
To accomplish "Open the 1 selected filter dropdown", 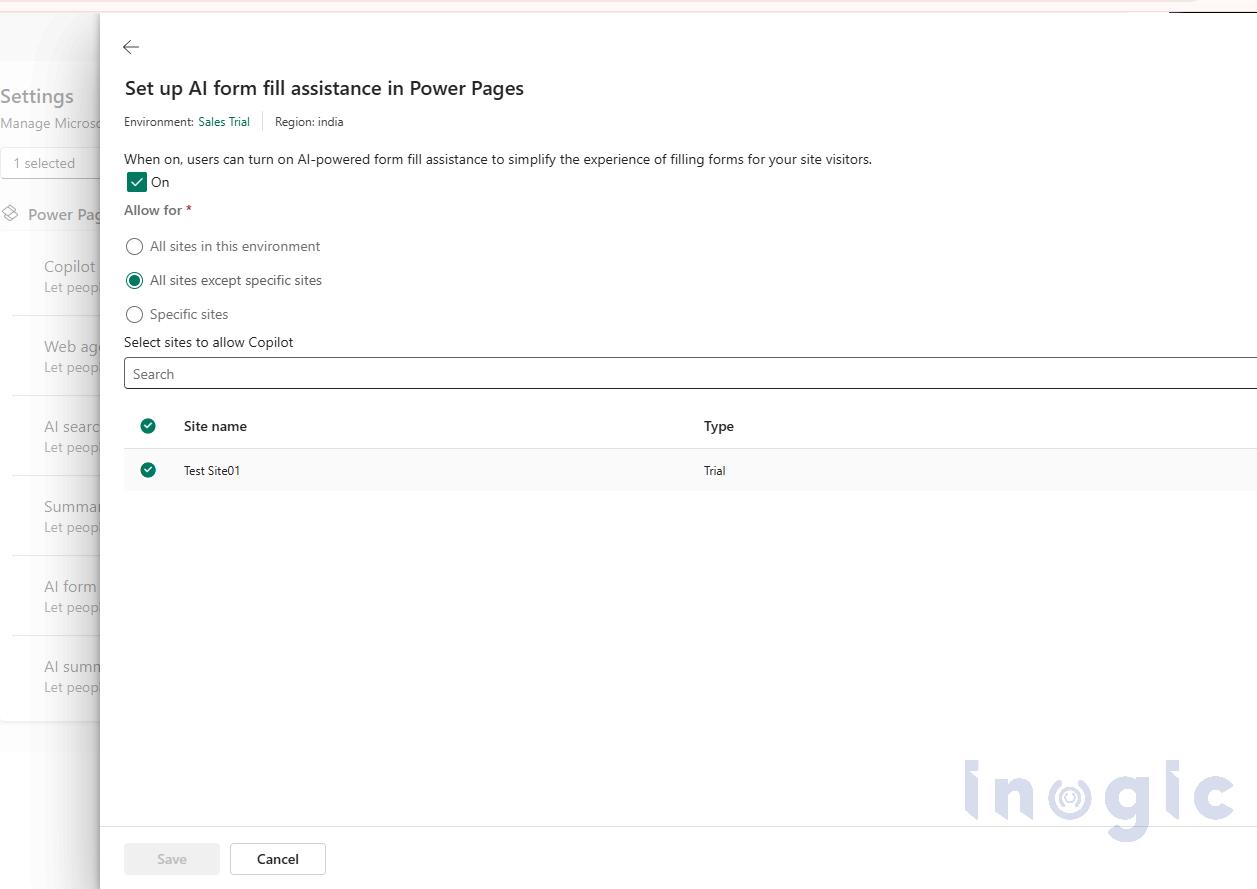I will [x=50, y=163].
